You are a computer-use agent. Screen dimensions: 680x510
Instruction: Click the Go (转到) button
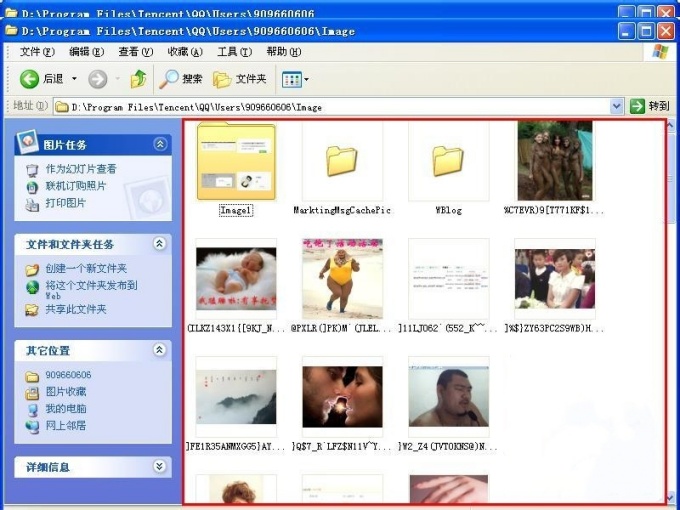(x=650, y=106)
